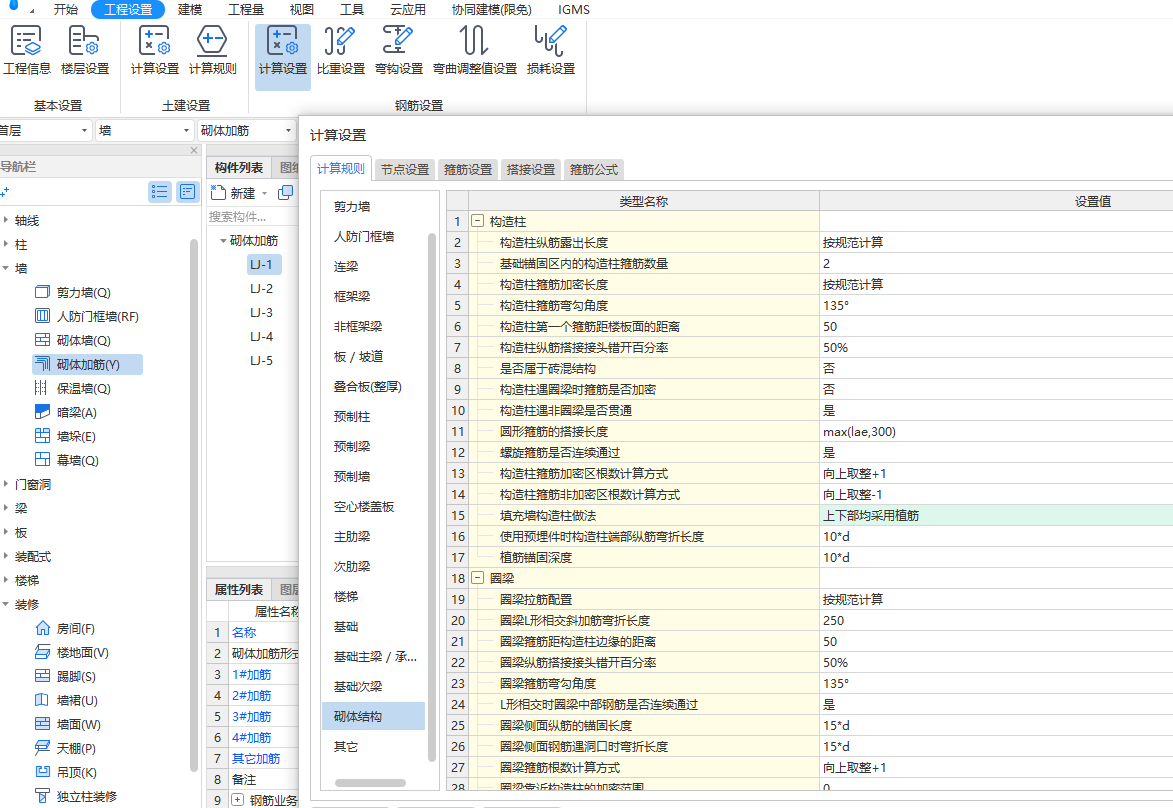Click the max(lae,300) value cell
The image size is (1173, 808).
tap(996, 432)
